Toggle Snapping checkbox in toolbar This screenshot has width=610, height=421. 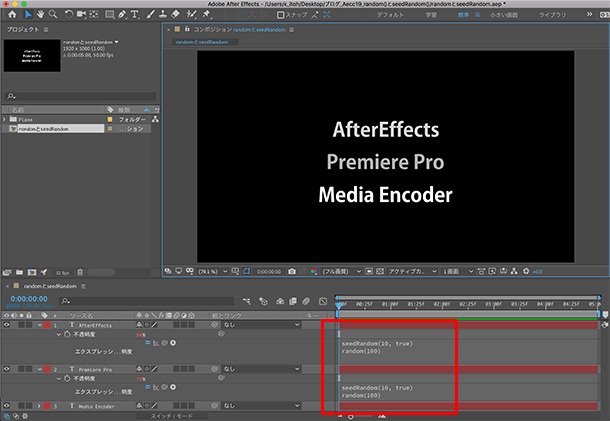pos(280,15)
